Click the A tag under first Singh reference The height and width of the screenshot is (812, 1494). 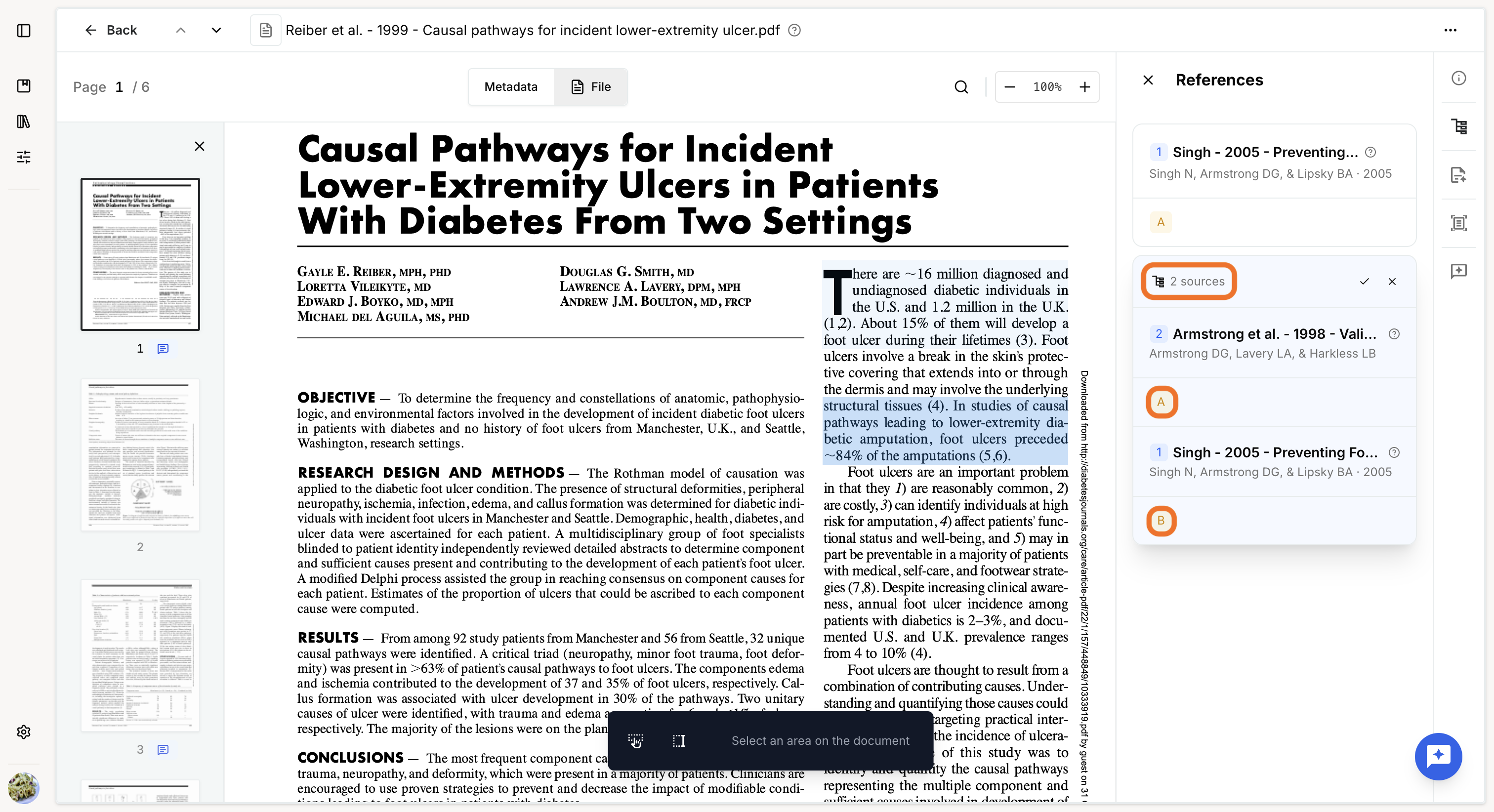coord(1161,222)
